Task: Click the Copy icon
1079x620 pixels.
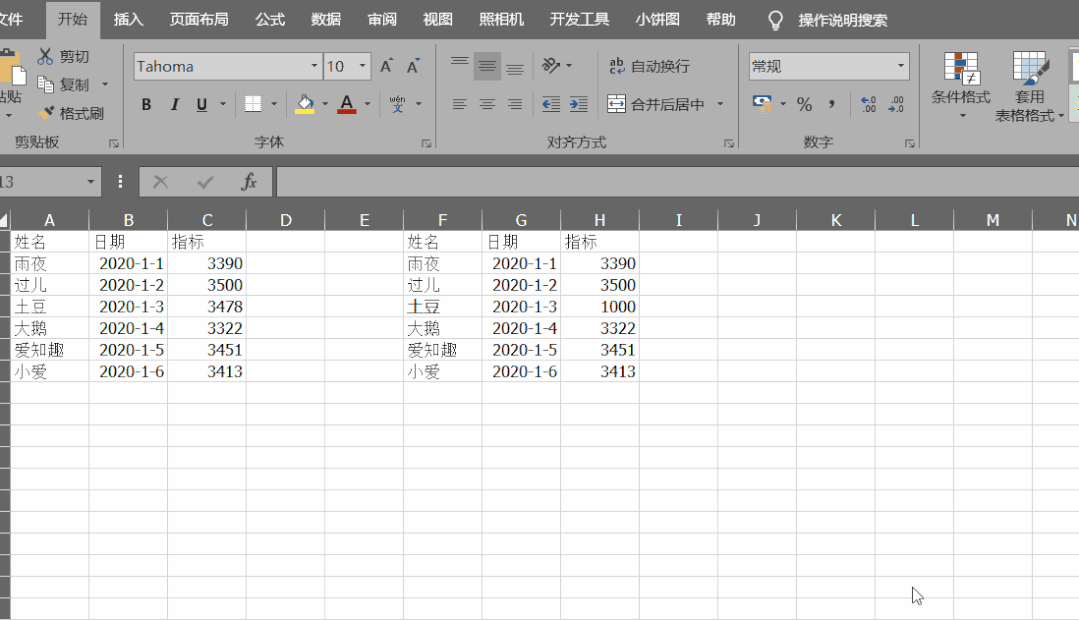Action: click(45, 84)
